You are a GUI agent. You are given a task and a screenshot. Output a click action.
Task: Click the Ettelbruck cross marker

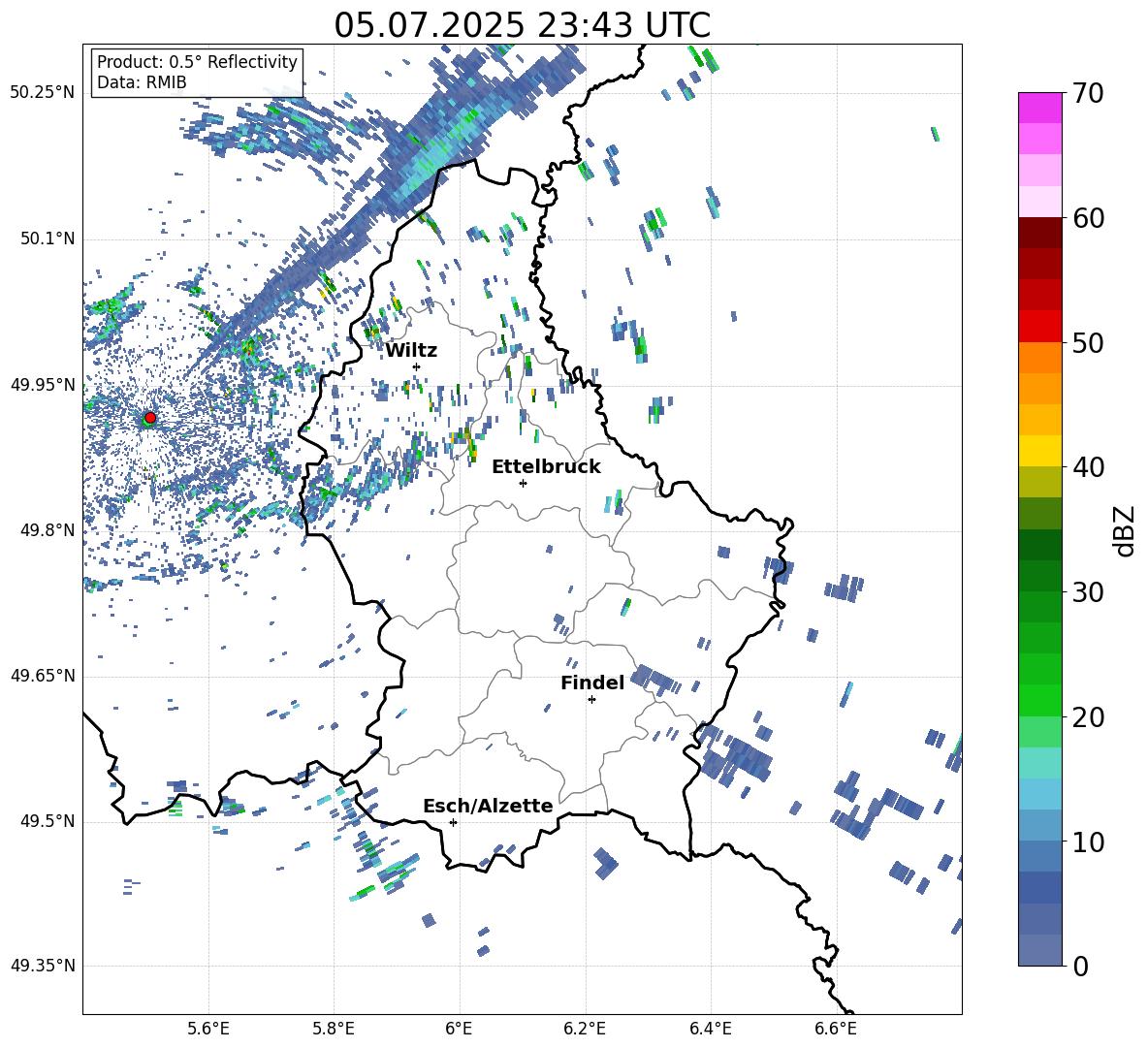click(523, 483)
